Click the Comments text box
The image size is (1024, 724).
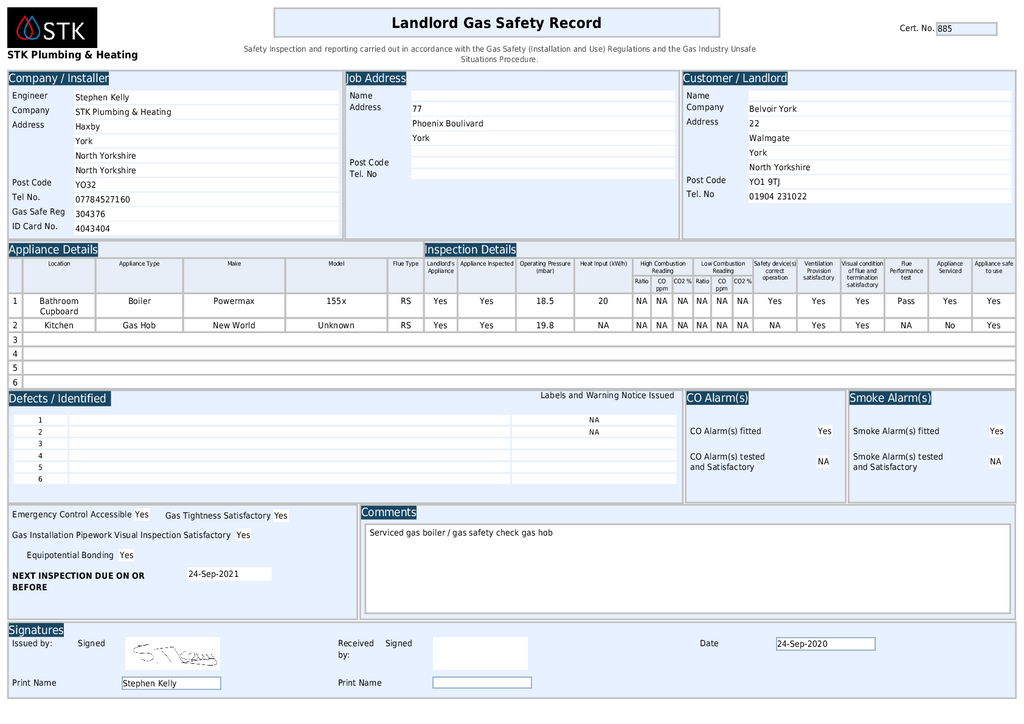pyautogui.click(x=688, y=569)
